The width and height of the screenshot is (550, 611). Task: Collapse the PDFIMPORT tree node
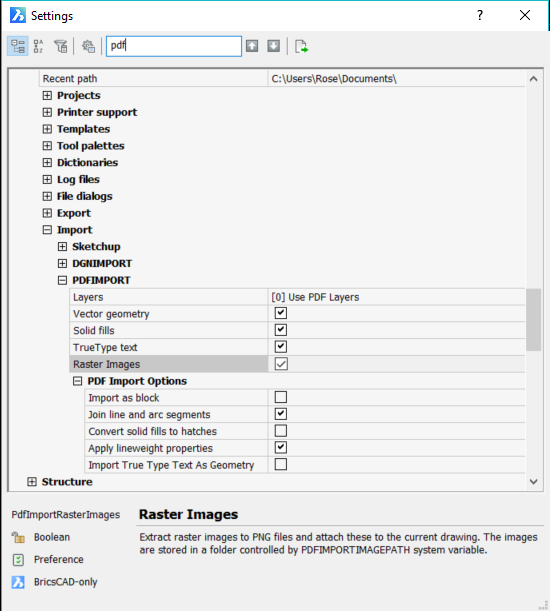(x=62, y=280)
